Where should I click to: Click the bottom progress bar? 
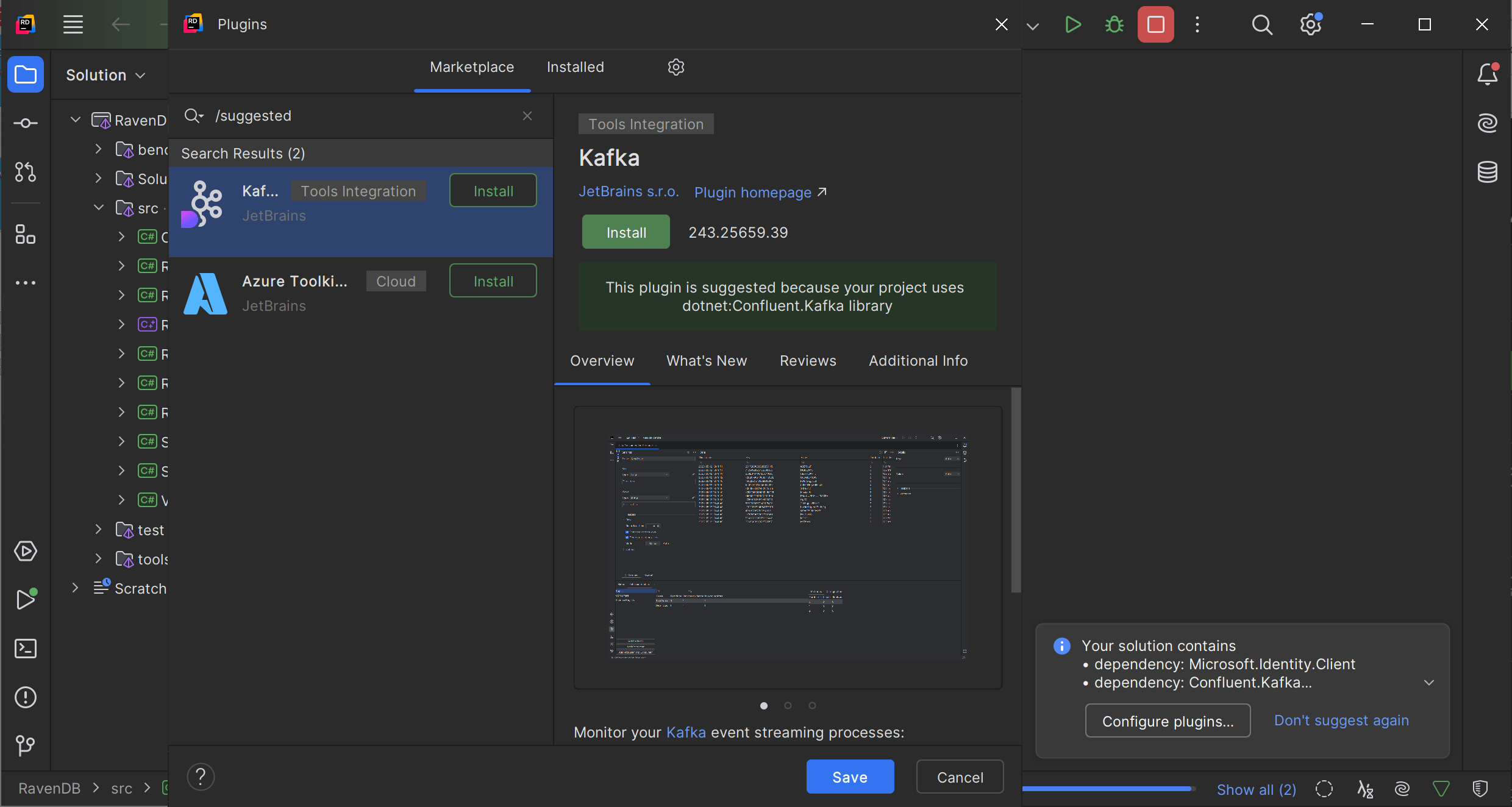1110,789
